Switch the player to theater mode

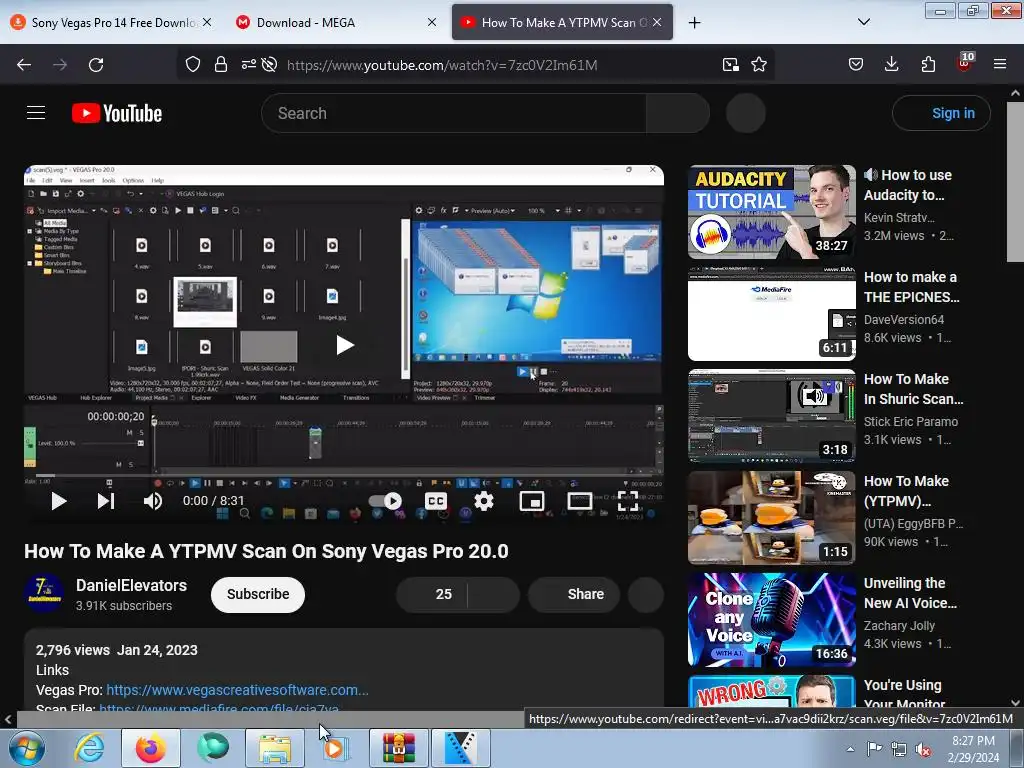click(x=579, y=501)
